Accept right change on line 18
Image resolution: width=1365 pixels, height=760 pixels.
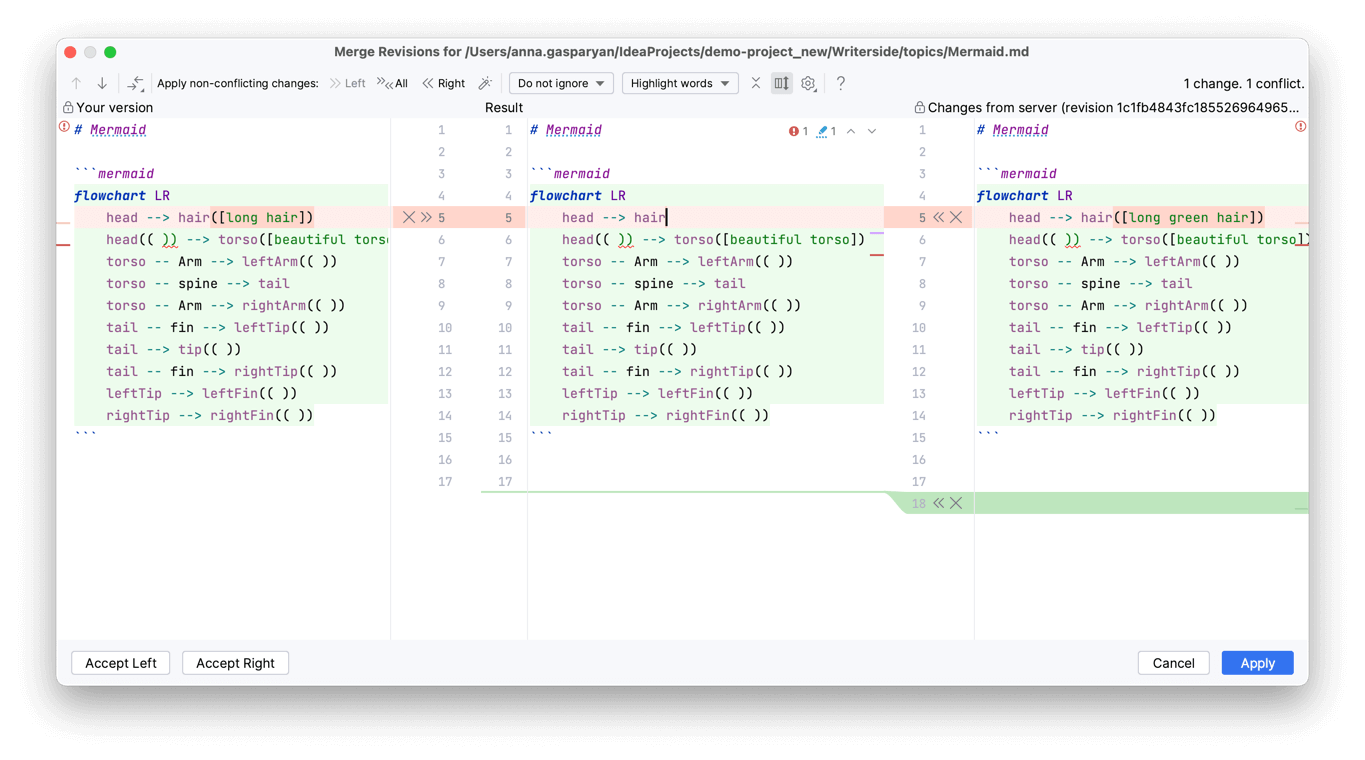coord(938,503)
